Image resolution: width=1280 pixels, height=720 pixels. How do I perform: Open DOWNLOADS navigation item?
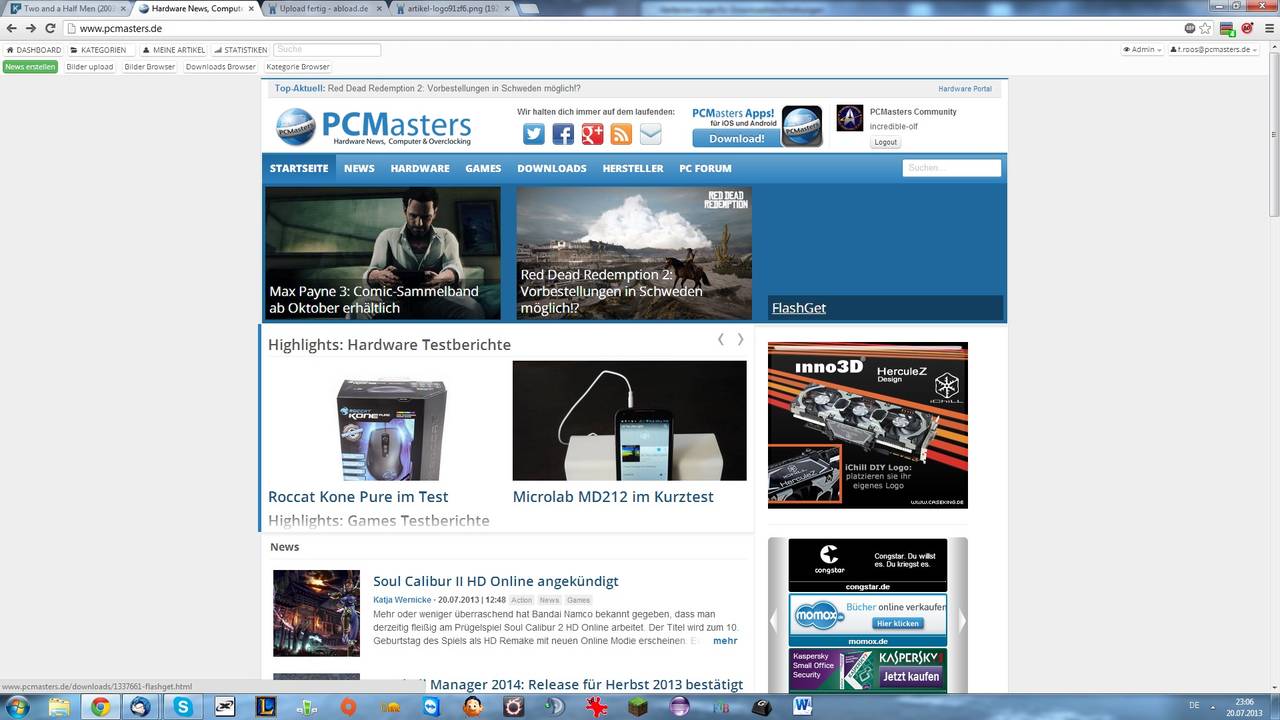pyautogui.click(x=552, y=168)
